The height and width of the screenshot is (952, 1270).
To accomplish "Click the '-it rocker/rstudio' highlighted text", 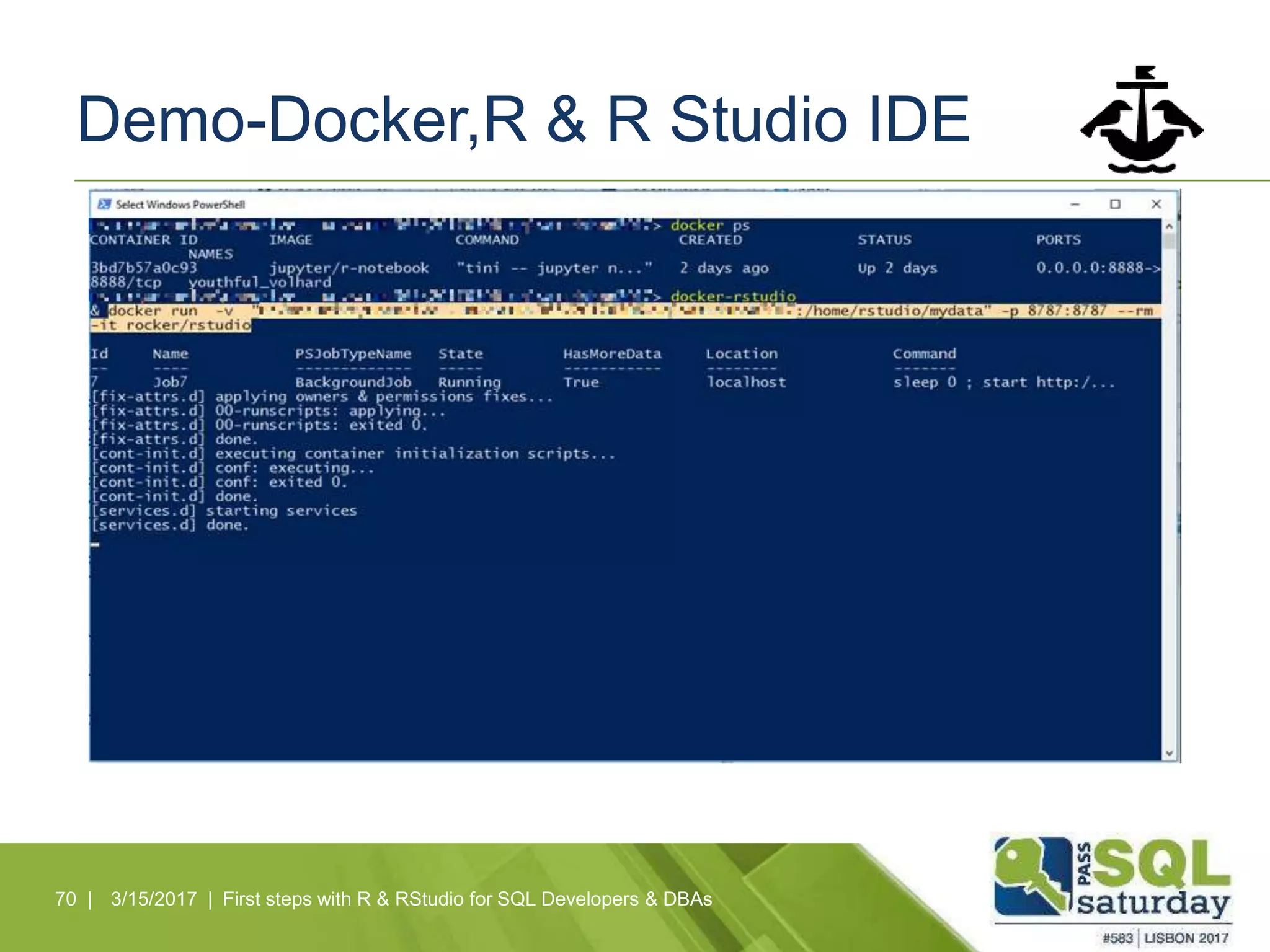I will coord(171,325).
